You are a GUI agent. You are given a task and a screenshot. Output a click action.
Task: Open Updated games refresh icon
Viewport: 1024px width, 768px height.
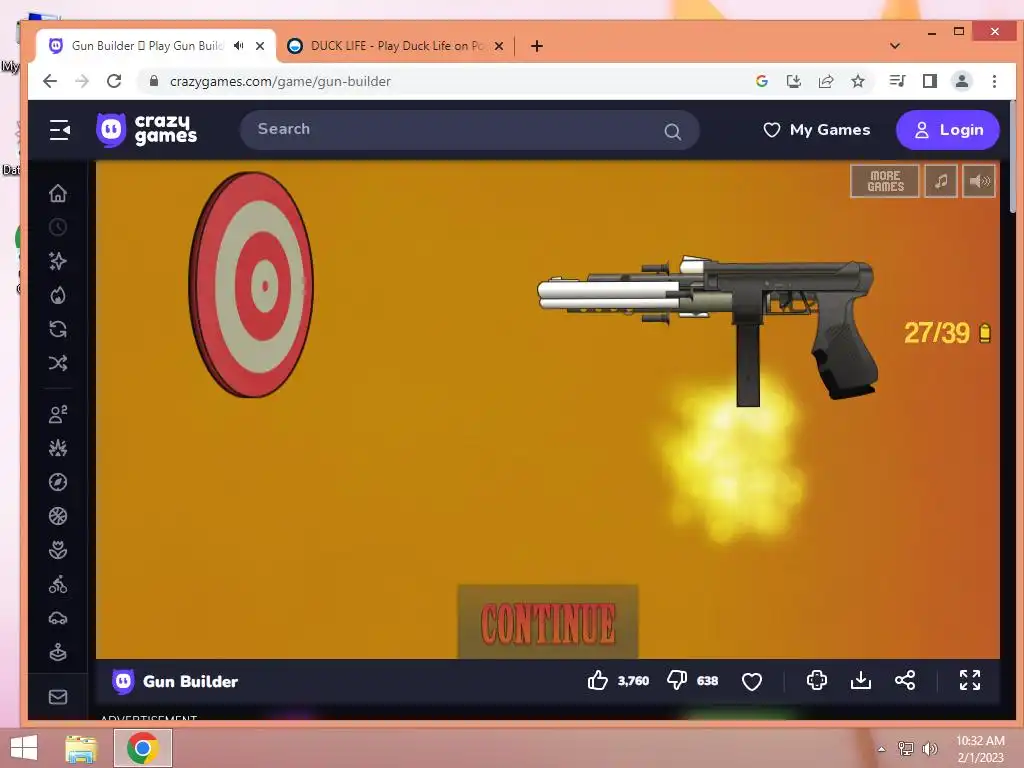tap(58, 329)
